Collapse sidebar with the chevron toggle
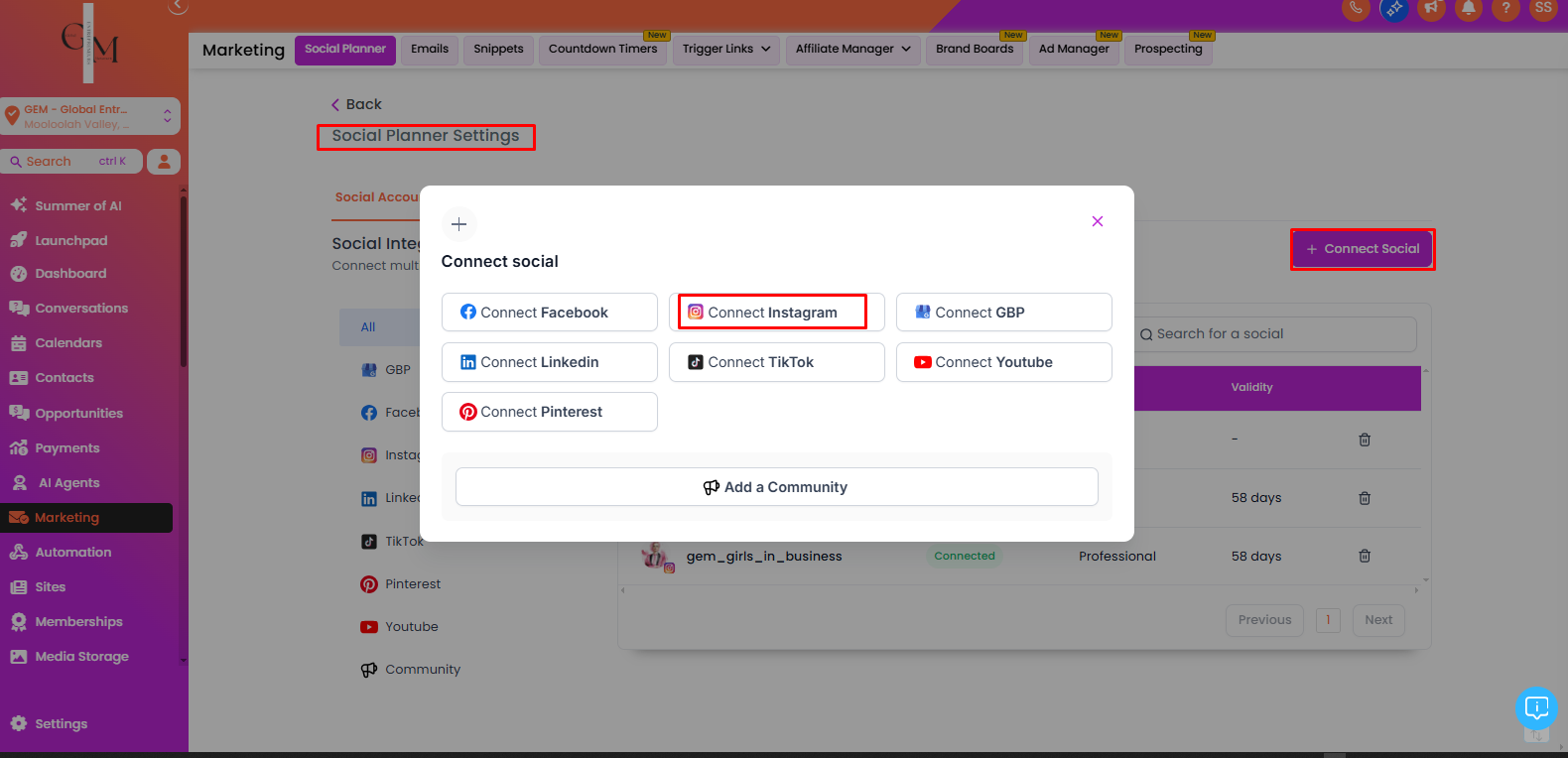1568x758 pixels. 178,6
